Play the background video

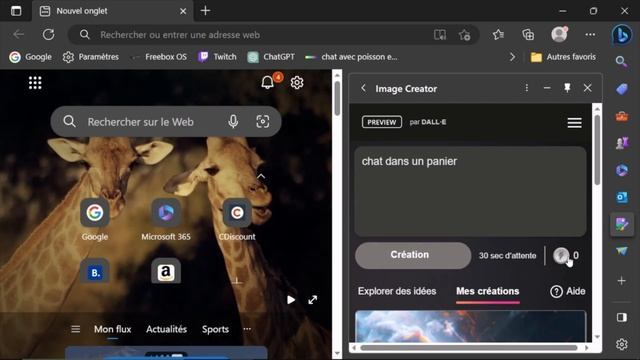coord(291,300)
